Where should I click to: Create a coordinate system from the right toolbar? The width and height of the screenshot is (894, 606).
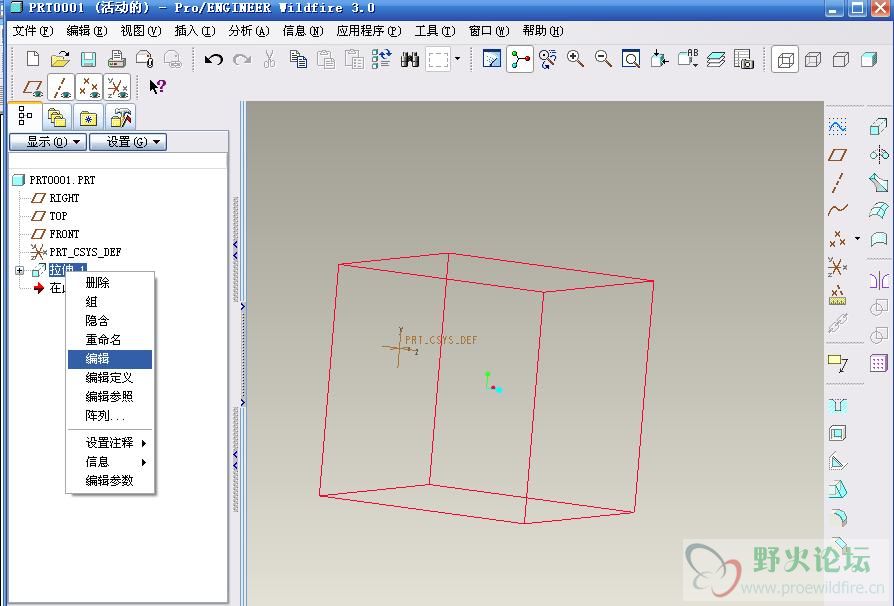pyautogui.click(x=838, y=267)
